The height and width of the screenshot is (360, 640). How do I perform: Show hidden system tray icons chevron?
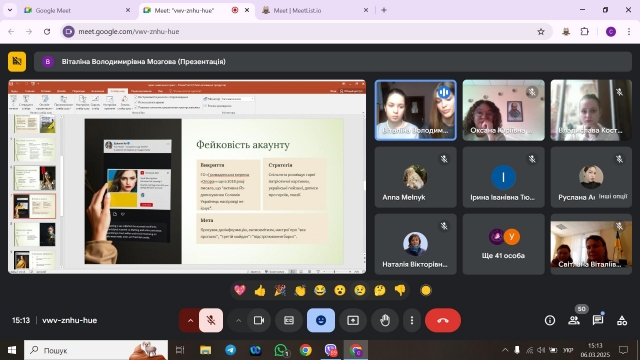[x=505, y=350]
